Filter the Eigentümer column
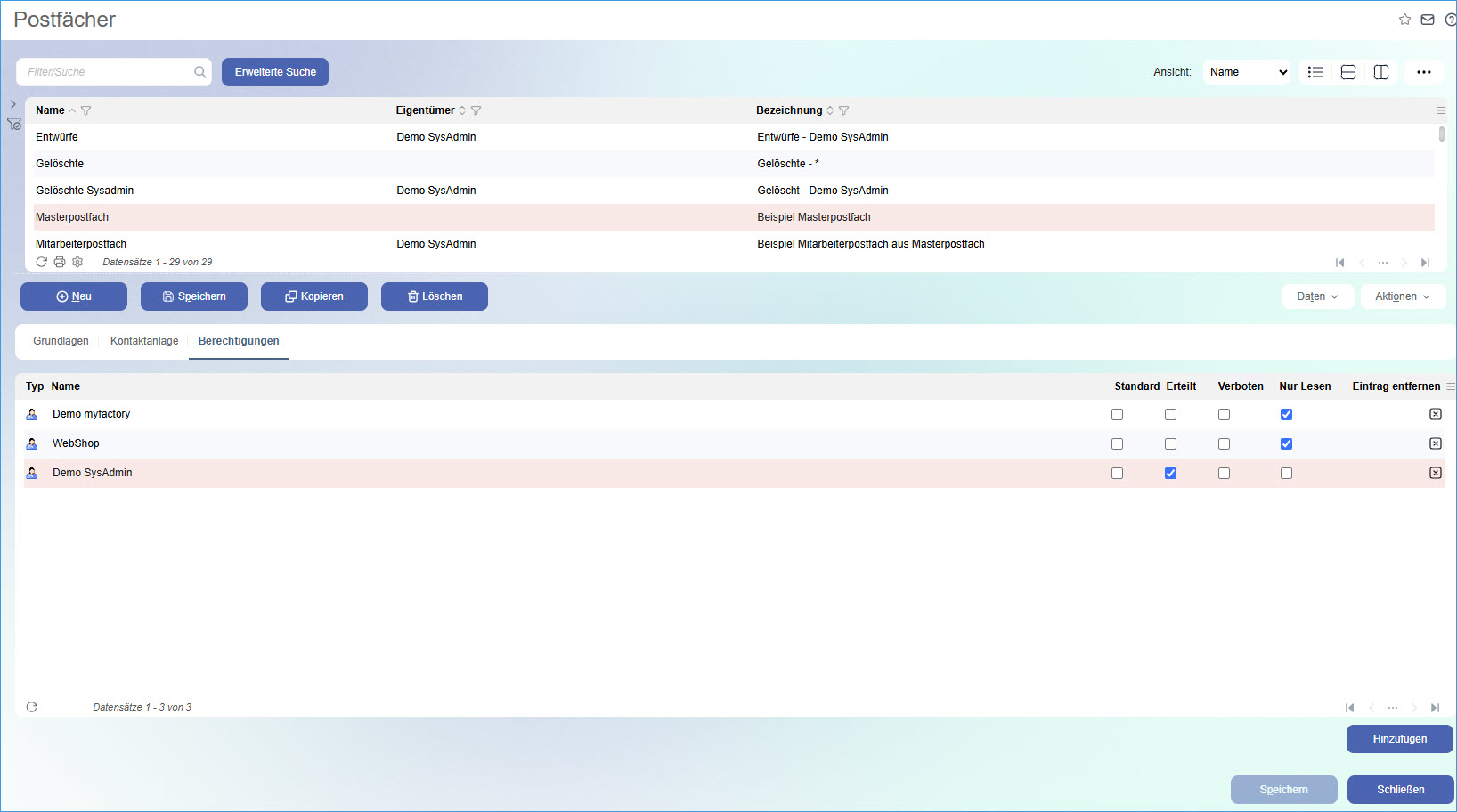This screenshot has height=812, width=1457. pyautogui.click(x=476, y=110)
